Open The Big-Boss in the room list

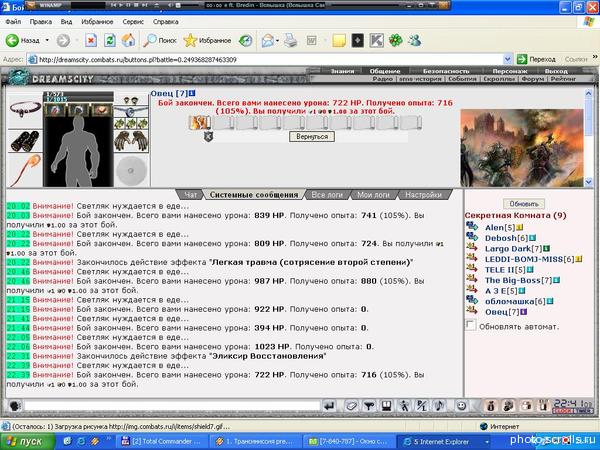518,280
